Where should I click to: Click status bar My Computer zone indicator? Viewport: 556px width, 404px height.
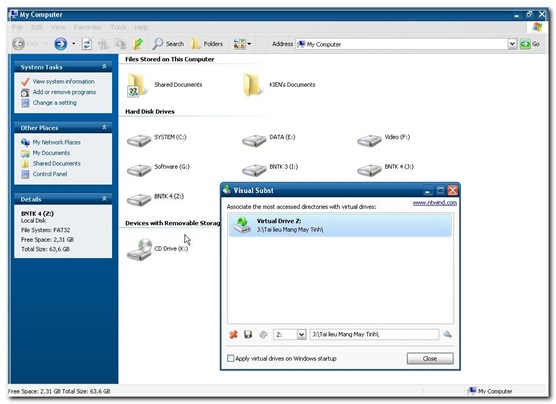pyautogui.click(x=490, y=391)
